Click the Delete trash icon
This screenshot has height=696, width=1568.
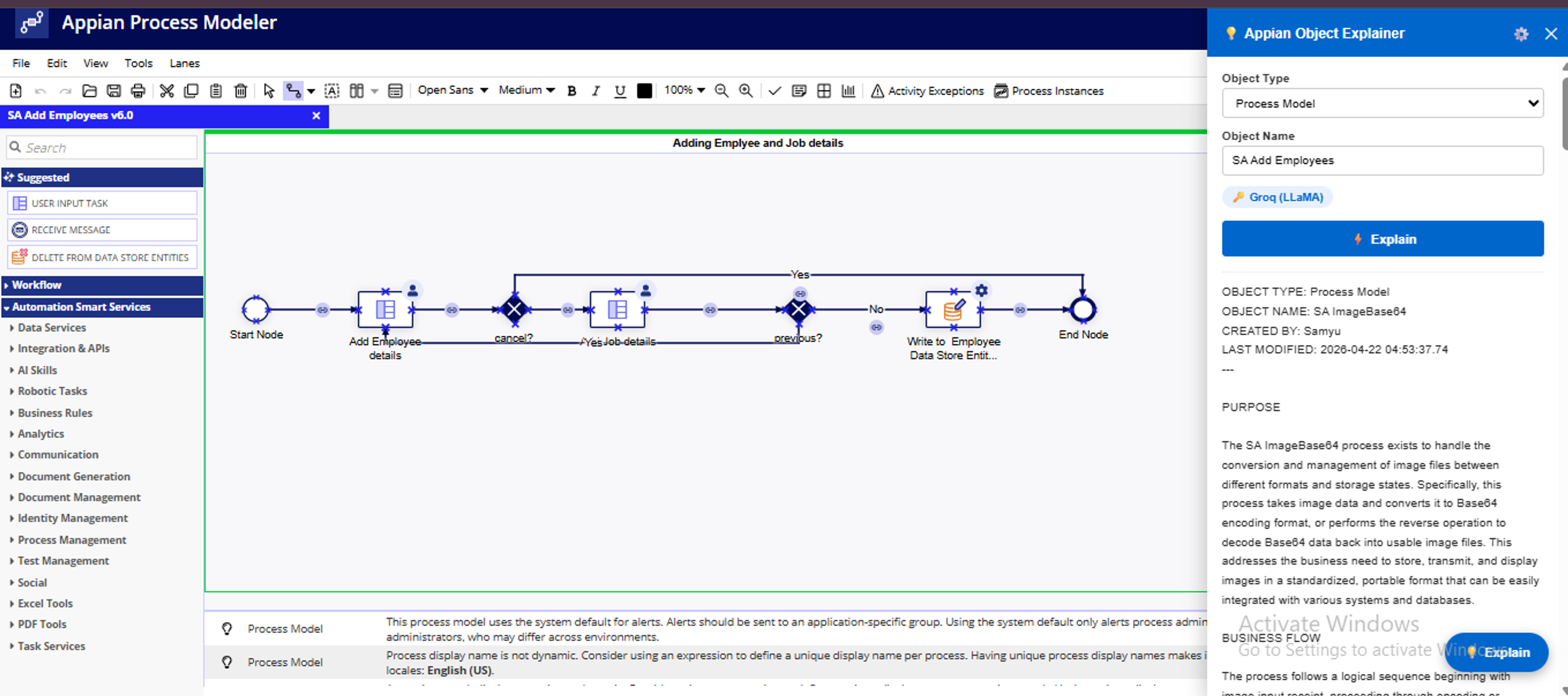pyautogui.click(x=241, y=91)
